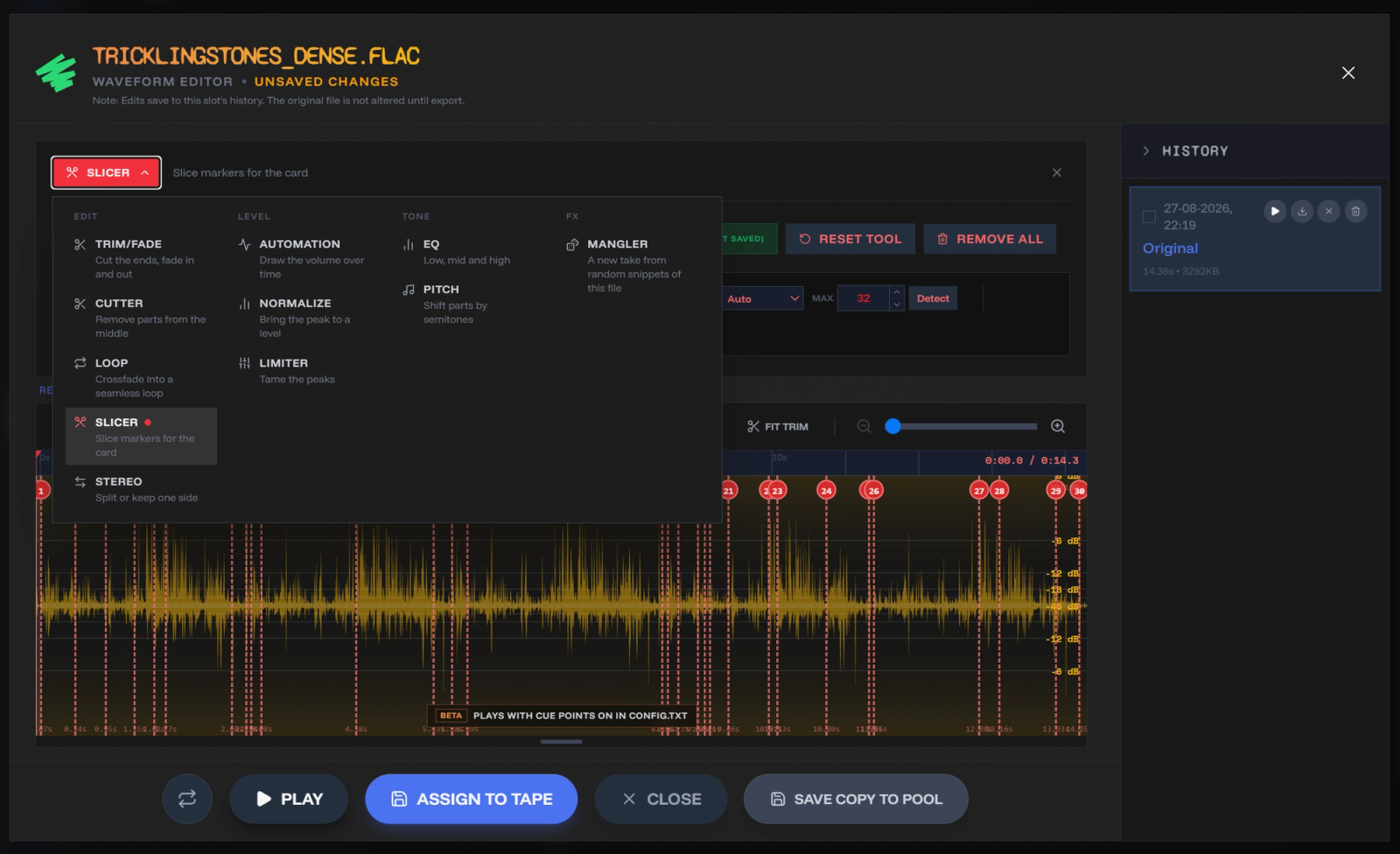The image size is (1400, 854).
Task: Close the waveform editor with top X
Action: 1348,73
